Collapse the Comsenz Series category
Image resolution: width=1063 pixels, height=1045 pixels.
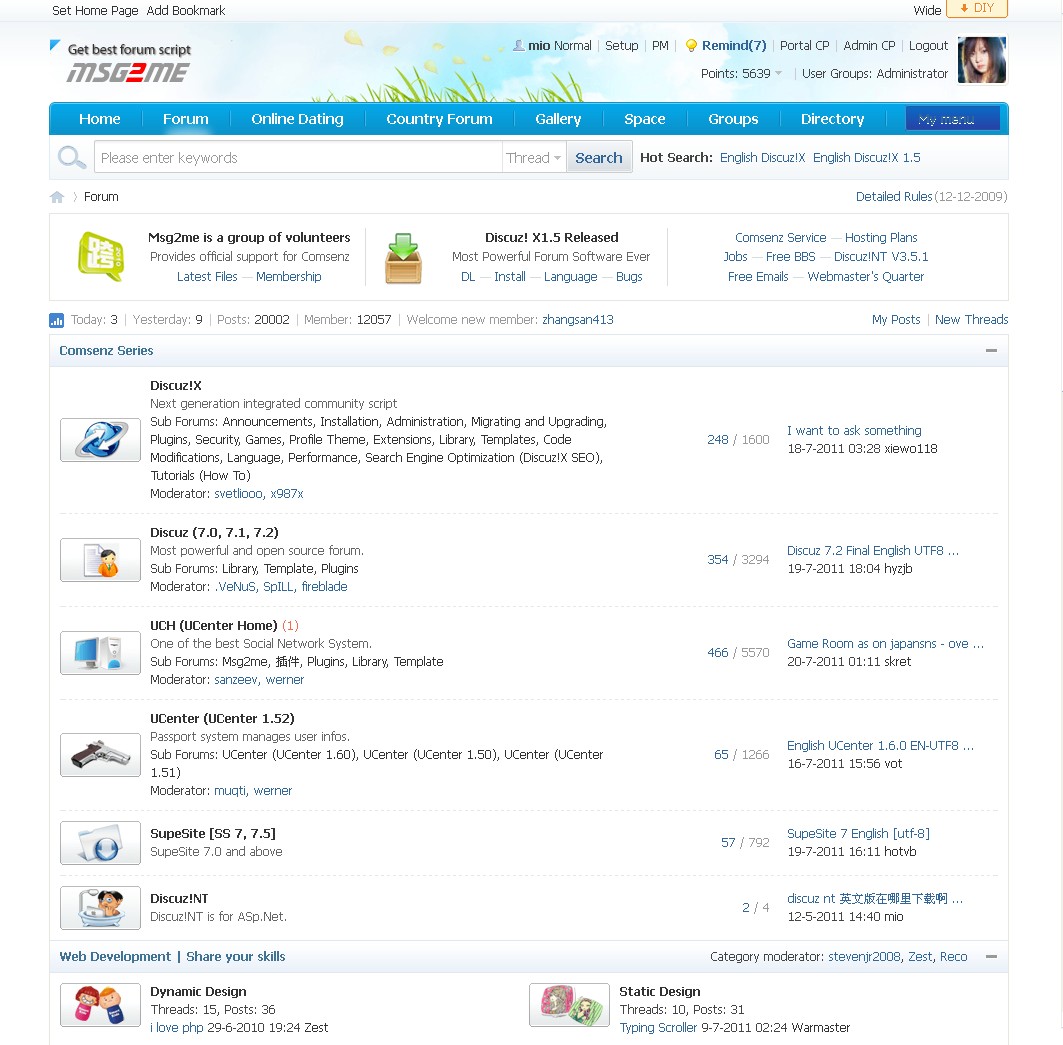[991, 351]
